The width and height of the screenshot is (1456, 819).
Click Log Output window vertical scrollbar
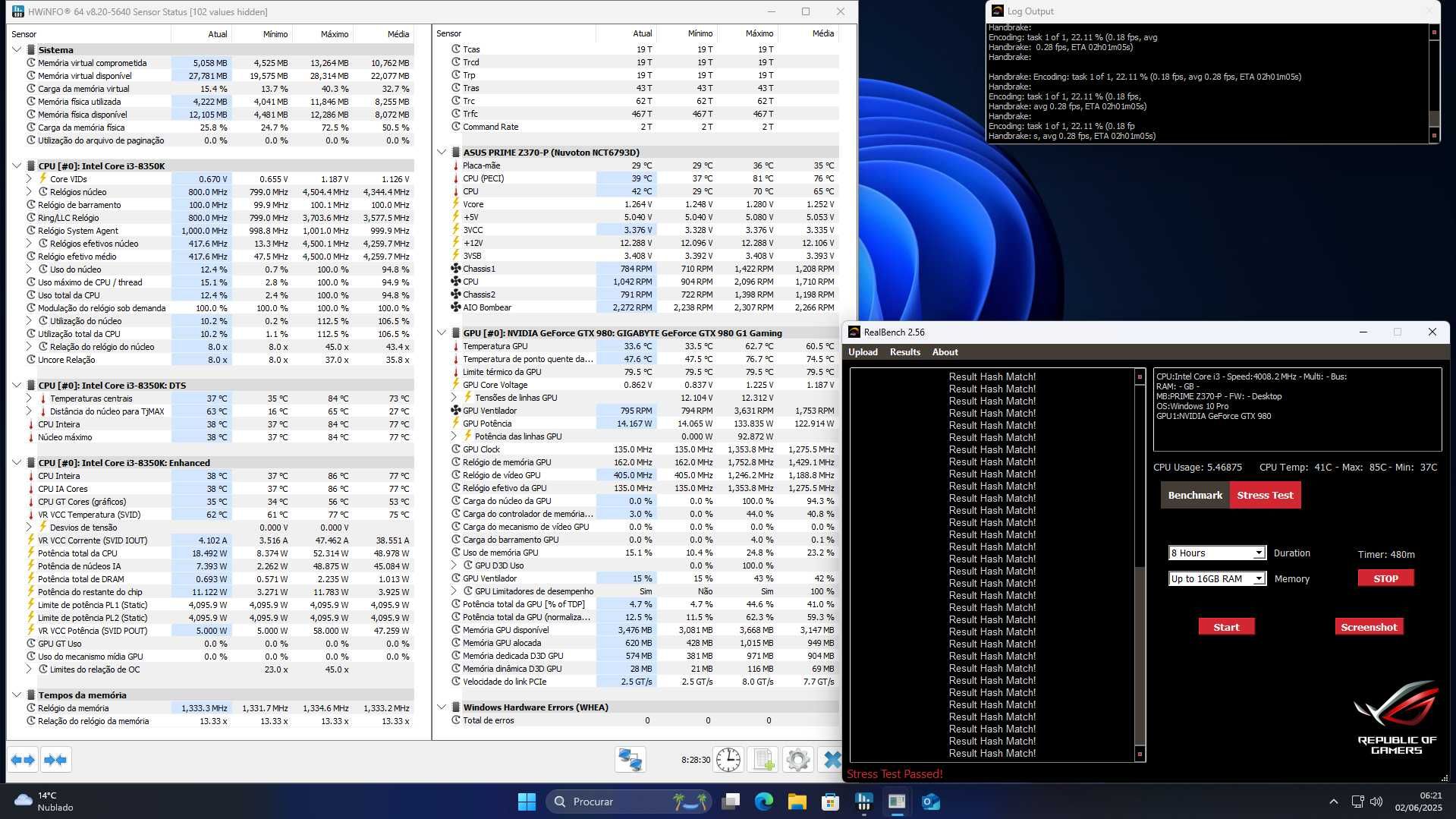[x=1434, y=83]
